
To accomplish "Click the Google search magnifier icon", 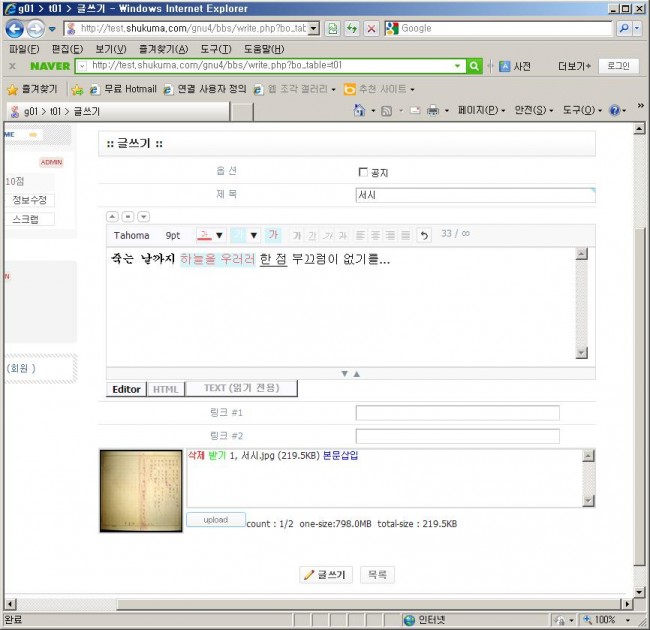I will pyautogui.click(x=624, y=29).
